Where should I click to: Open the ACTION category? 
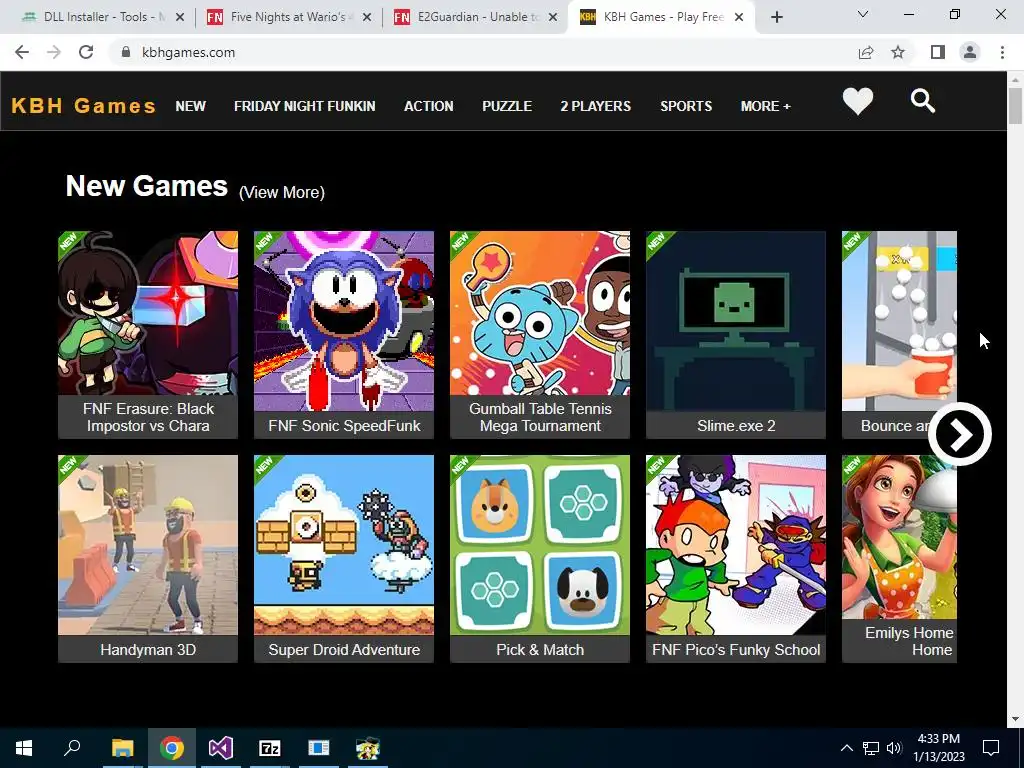point(428,106)
